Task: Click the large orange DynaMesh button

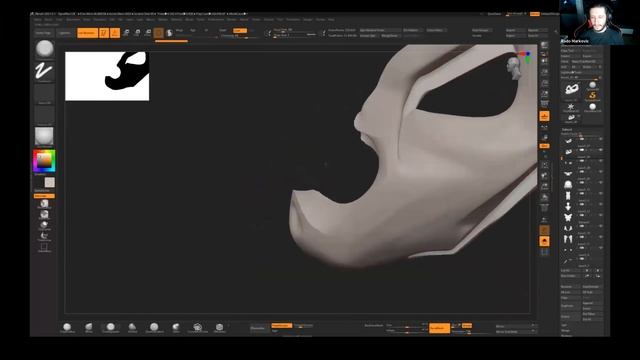Action: pos(439,328)
